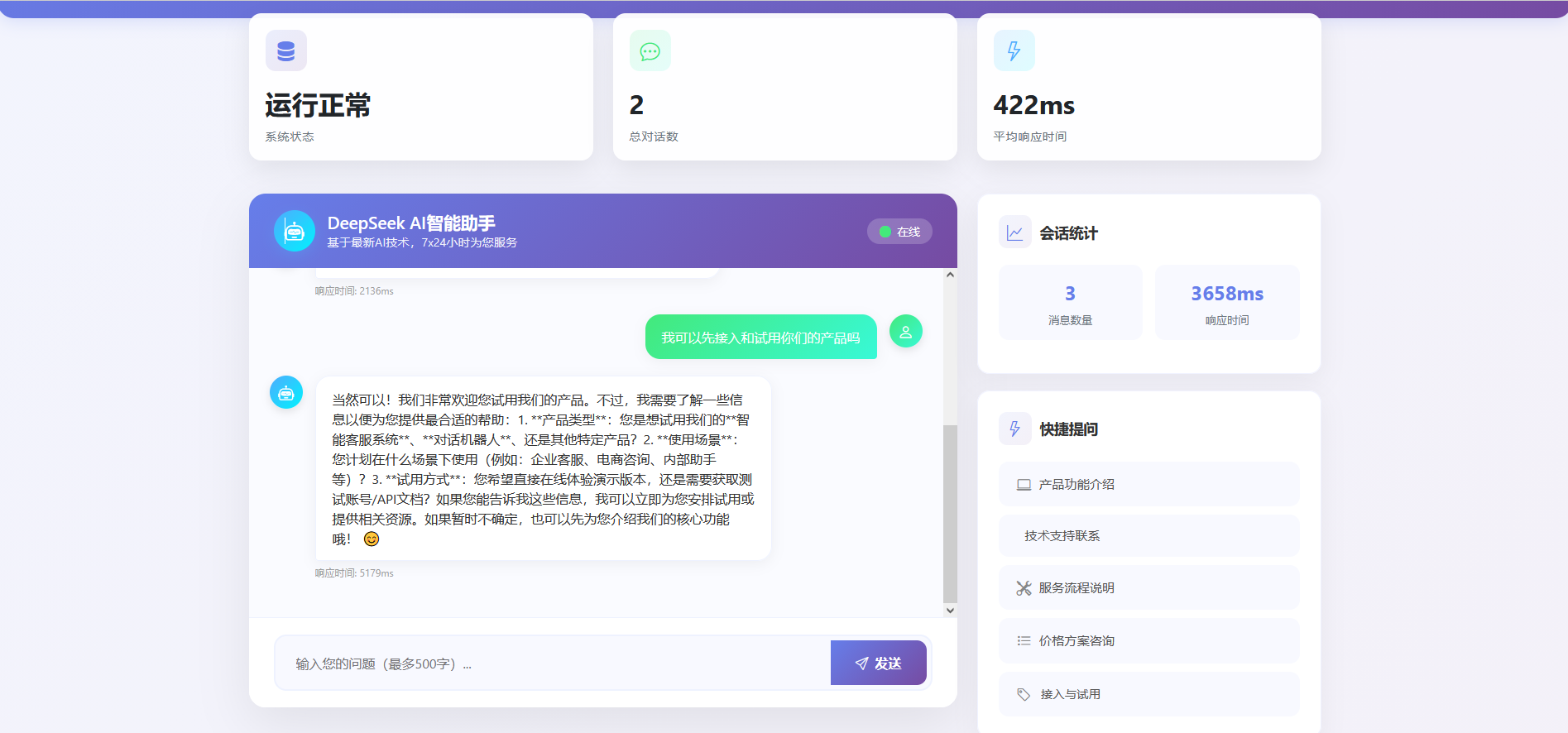Click the green user avatar icon
This screenshot has height=733, width=1568.
tap(906, 332)
